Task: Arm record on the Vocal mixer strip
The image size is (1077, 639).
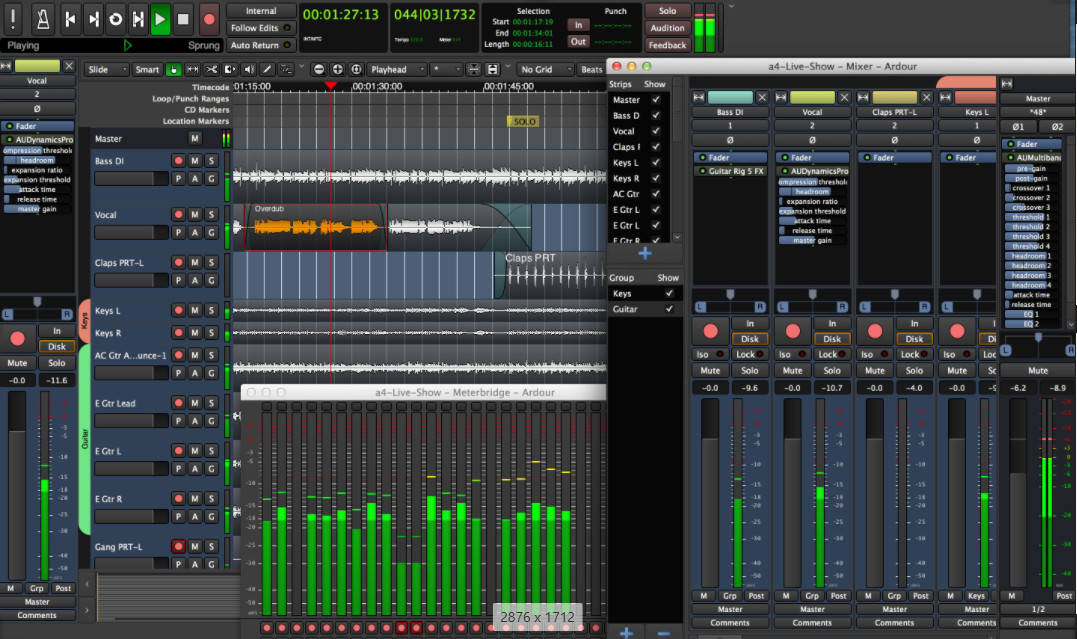Action: [793, 331]
